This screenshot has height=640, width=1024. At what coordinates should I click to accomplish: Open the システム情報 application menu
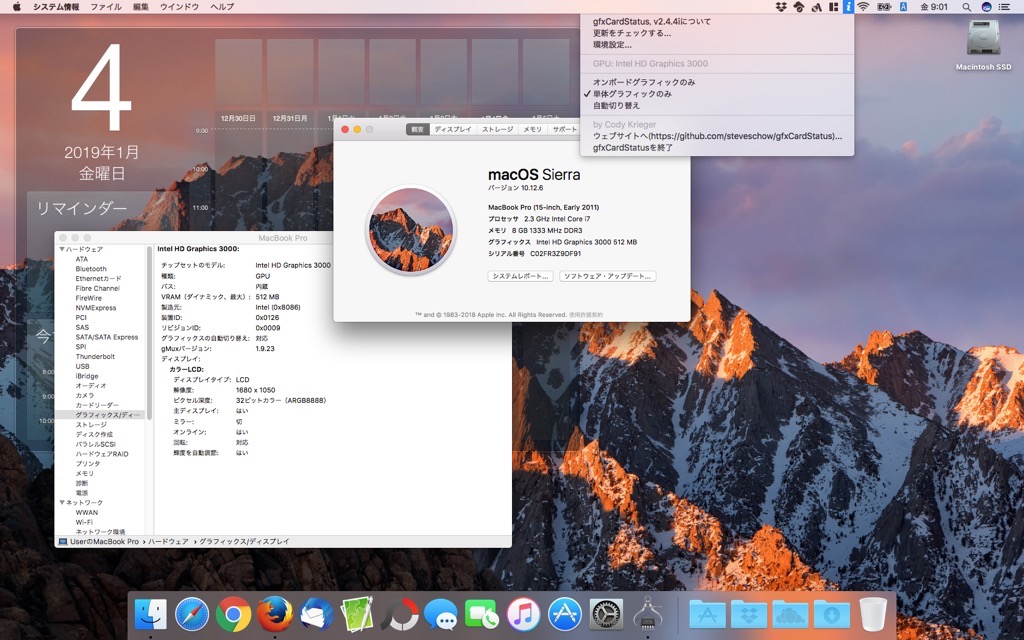click(56, 7)
